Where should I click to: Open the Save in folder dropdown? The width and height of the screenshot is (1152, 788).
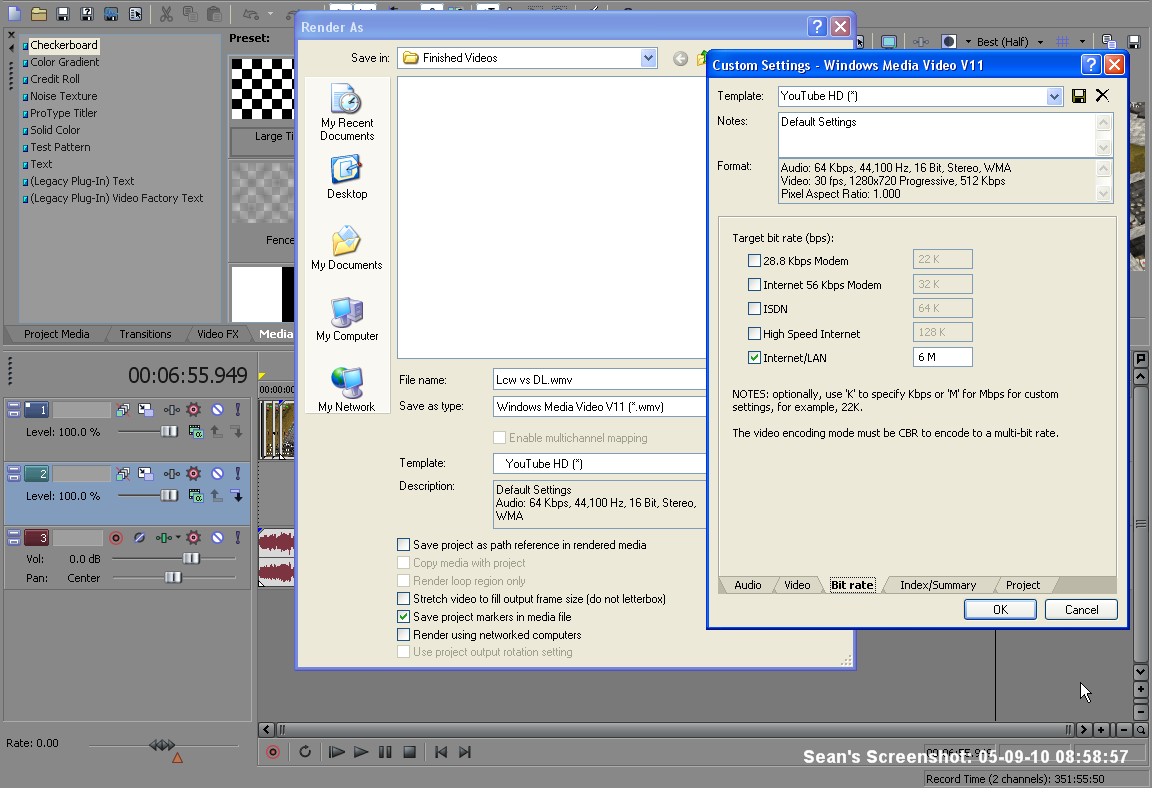[x=648, y=58]
